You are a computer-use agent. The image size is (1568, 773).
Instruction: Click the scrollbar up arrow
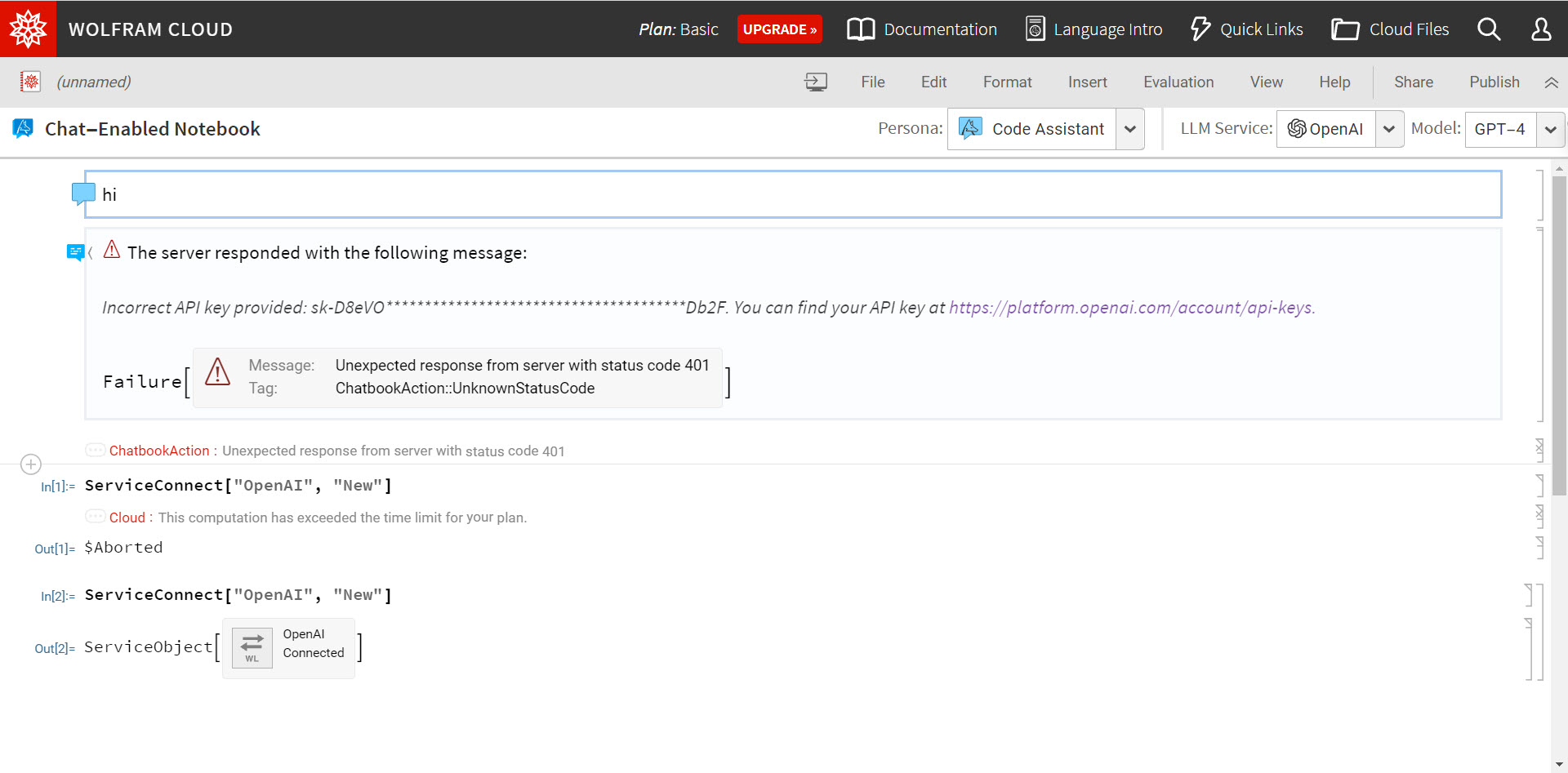[x=1559, y=169]
